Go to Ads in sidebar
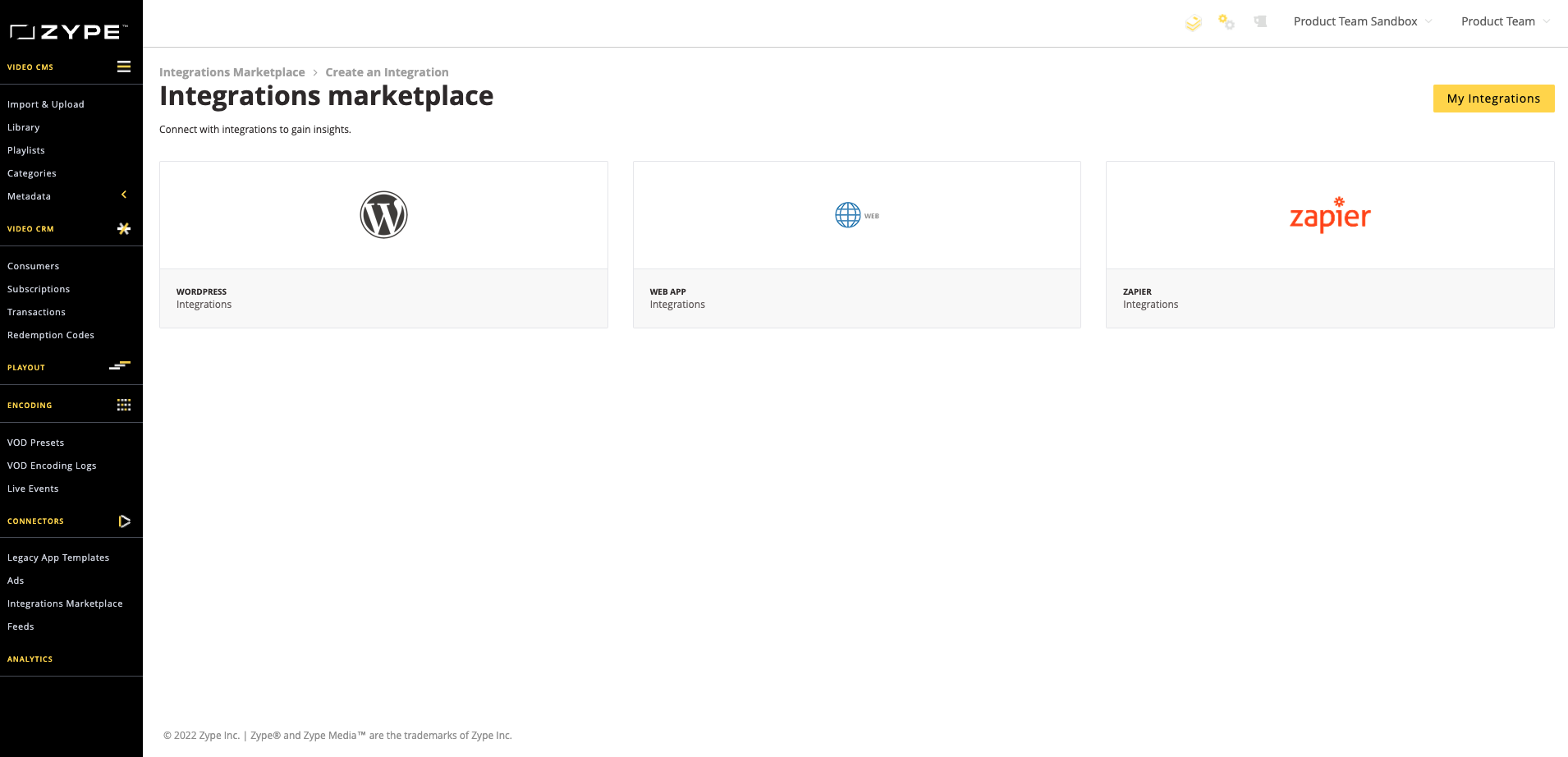This screenshot has width=1568, height=757. (x=16, y=580)
